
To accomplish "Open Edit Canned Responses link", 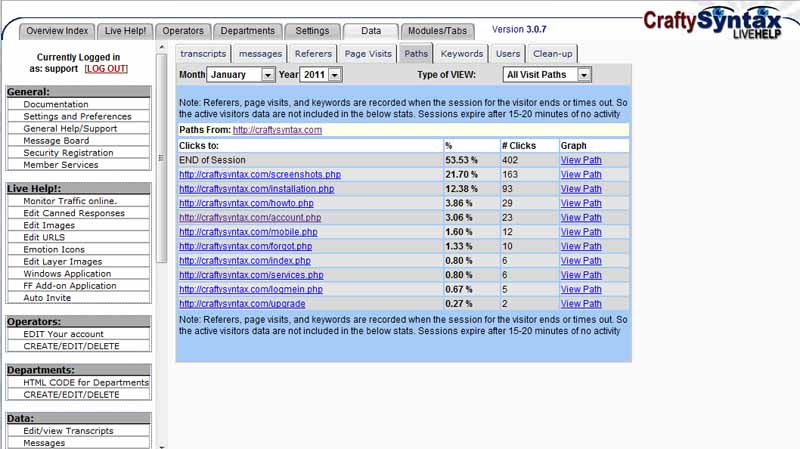I will coord(74,213).
